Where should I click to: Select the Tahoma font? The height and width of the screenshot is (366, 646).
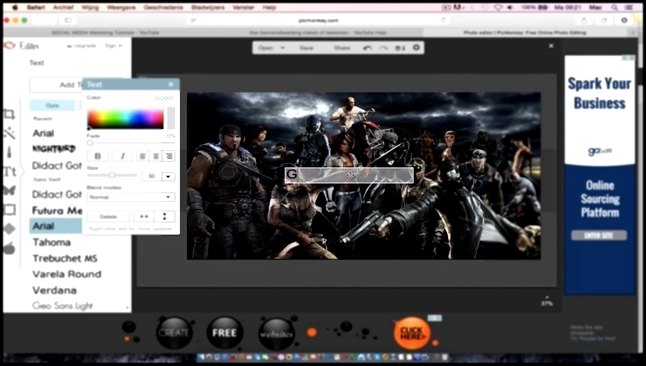52,242
